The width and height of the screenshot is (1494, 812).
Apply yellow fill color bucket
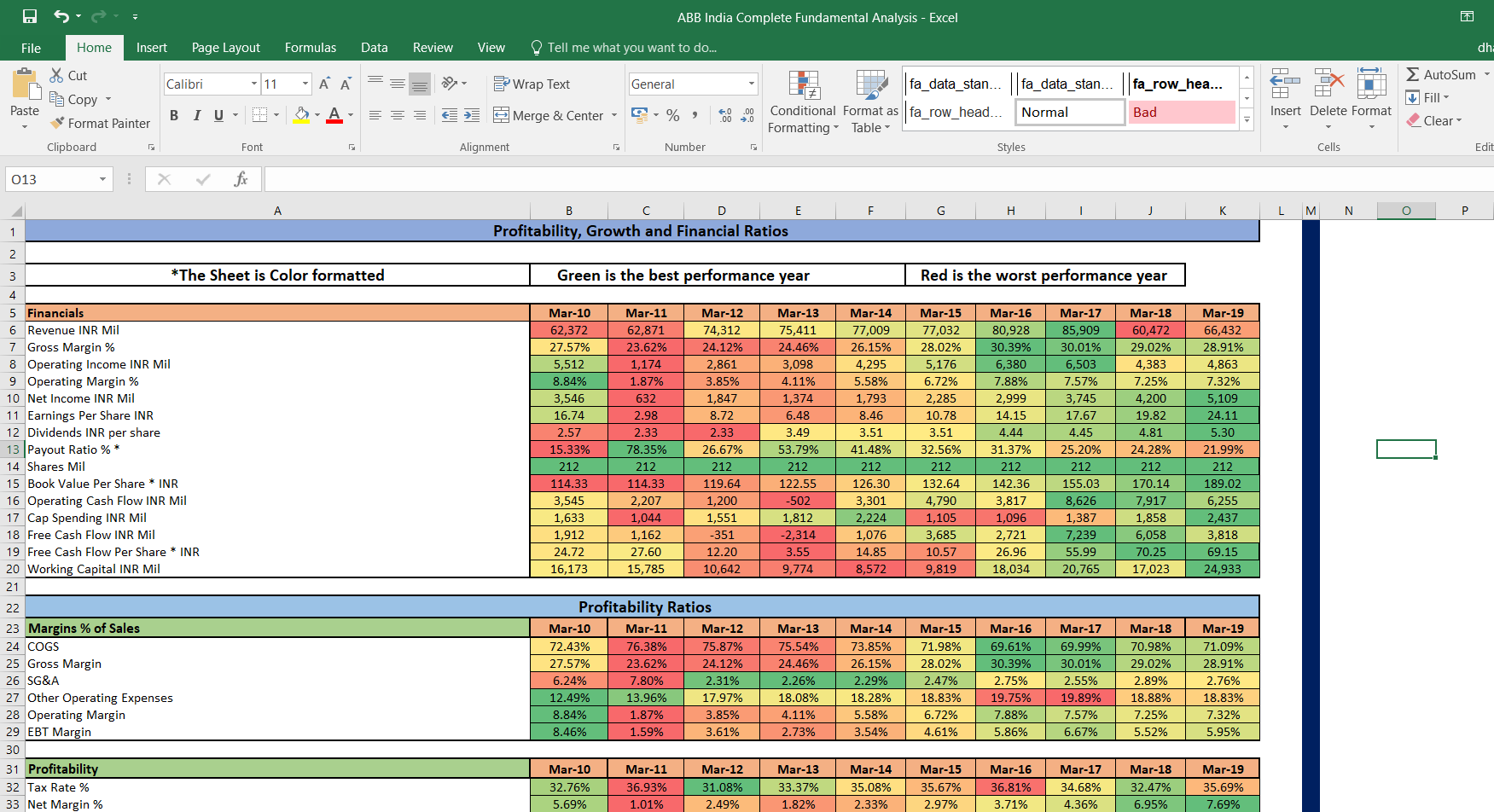(302, 115)
